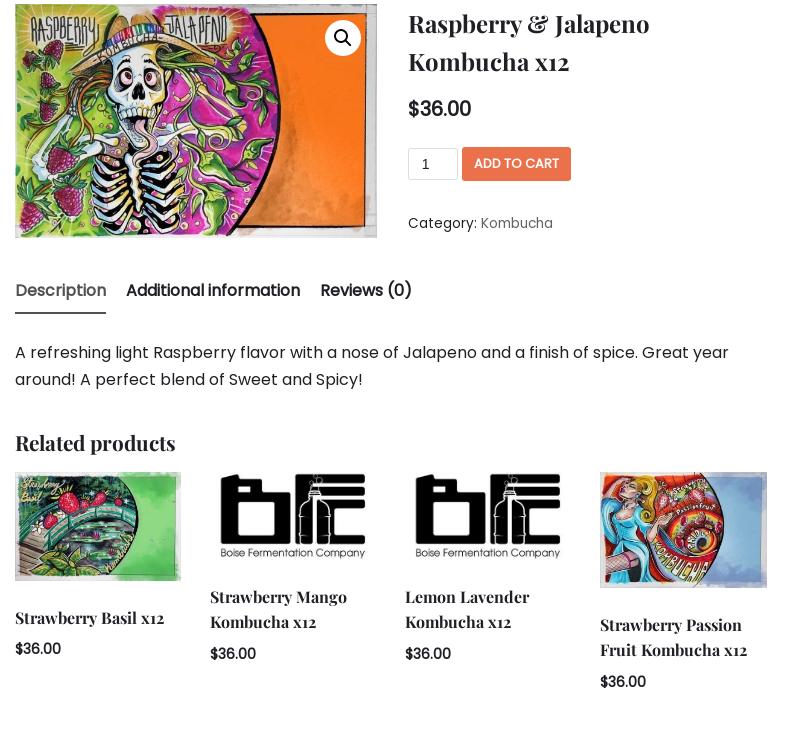Open the Additional information tab

213,290
